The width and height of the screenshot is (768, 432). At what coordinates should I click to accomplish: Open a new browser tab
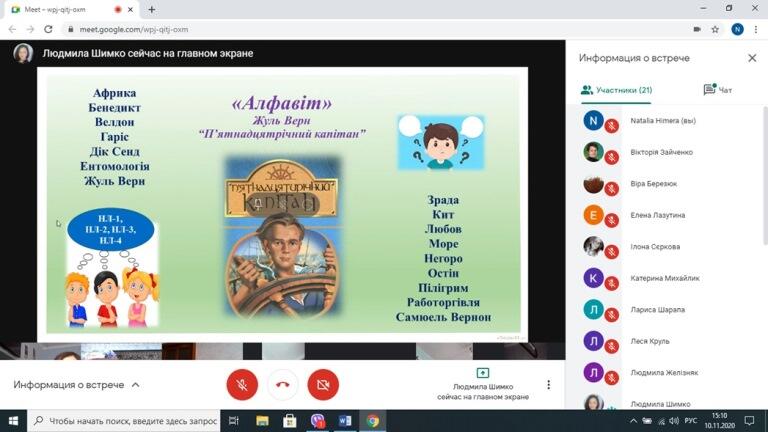click(152, 9)
